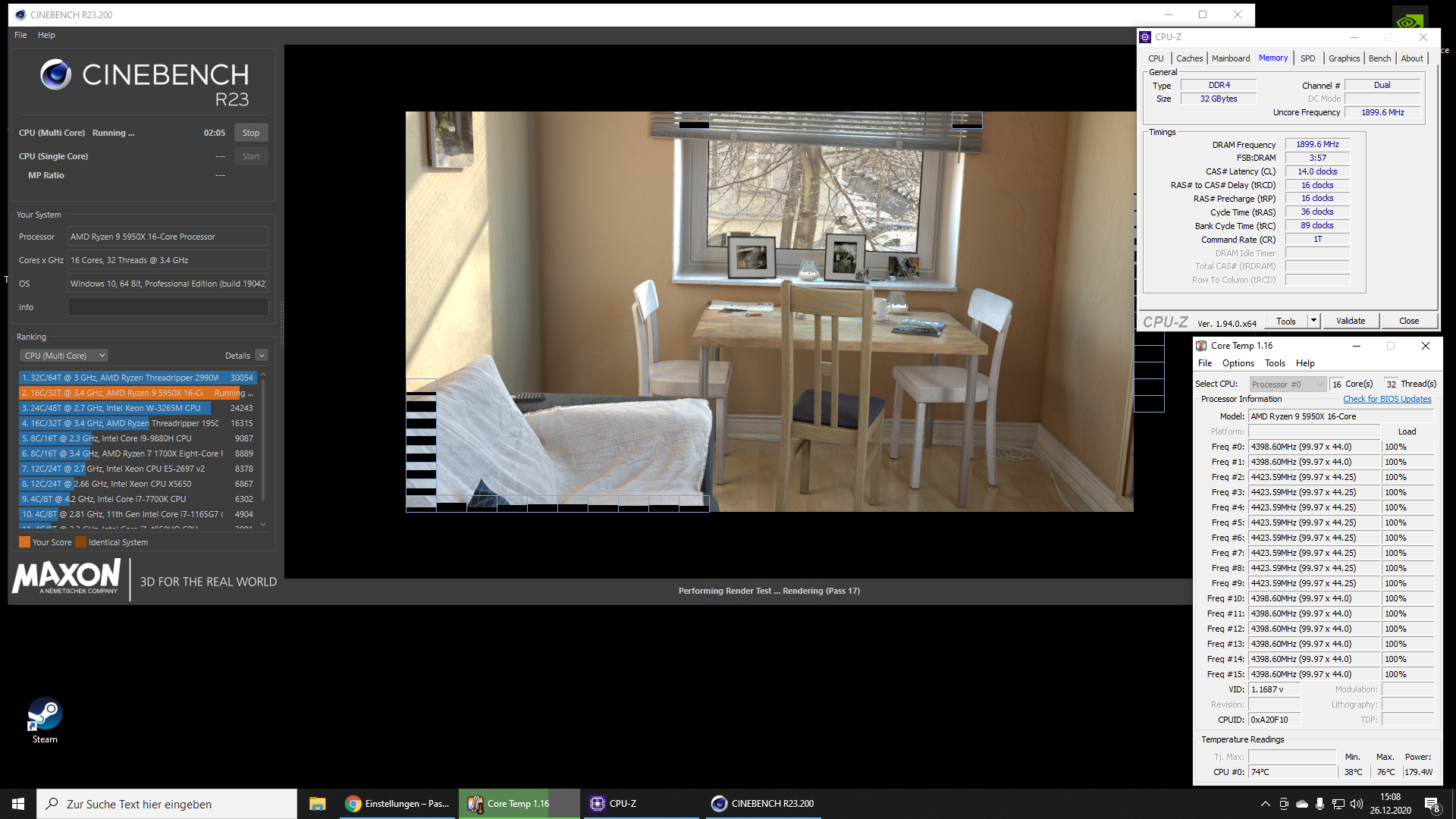Select the Xeon W-3265M ranking entry
The image size is (1456, 819).
137,408
